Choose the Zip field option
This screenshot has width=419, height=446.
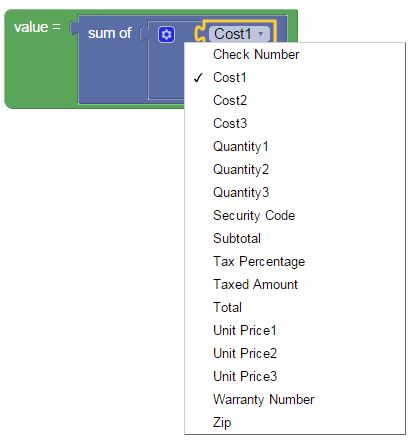pos(295,422)
